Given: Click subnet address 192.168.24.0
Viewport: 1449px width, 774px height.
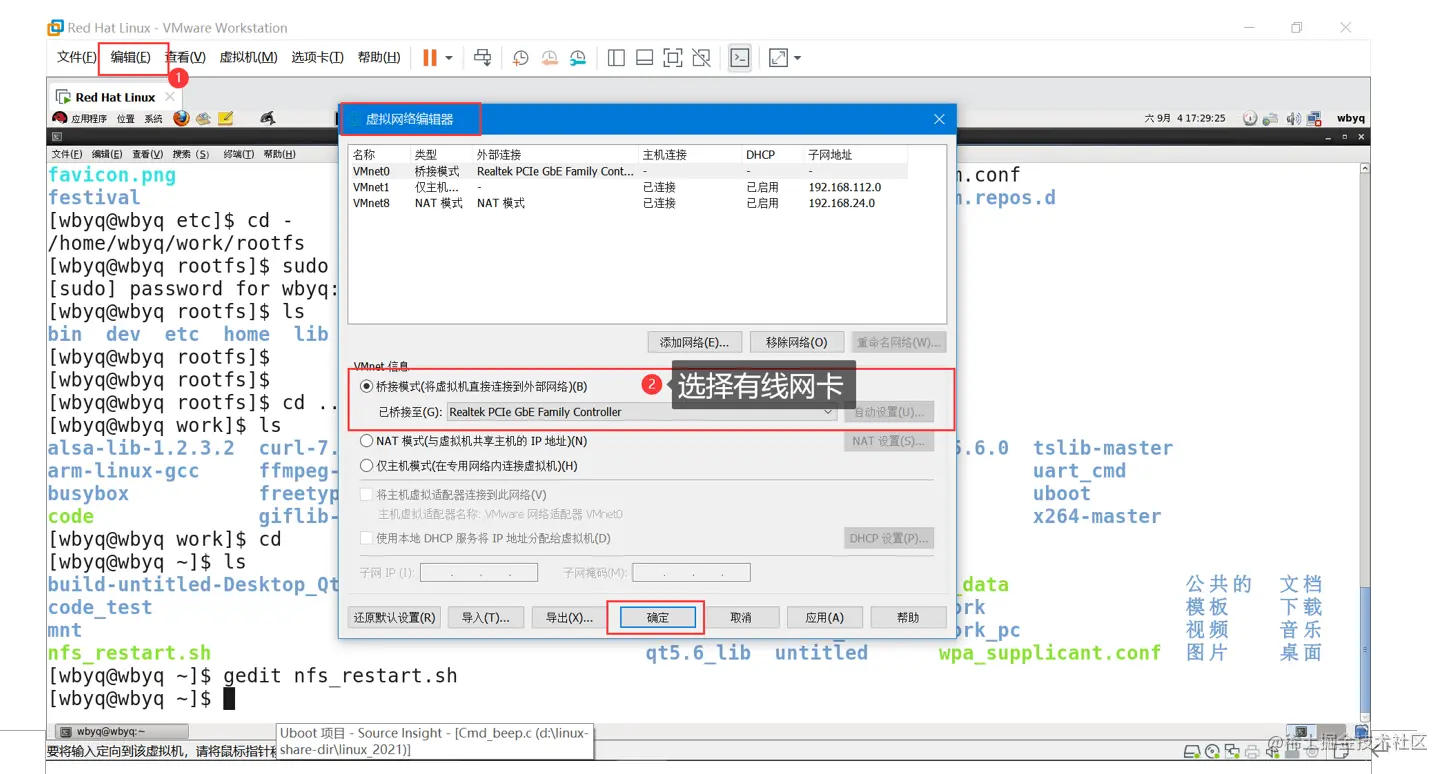Looking at the screenshot, I should click(x=842, y=203).
